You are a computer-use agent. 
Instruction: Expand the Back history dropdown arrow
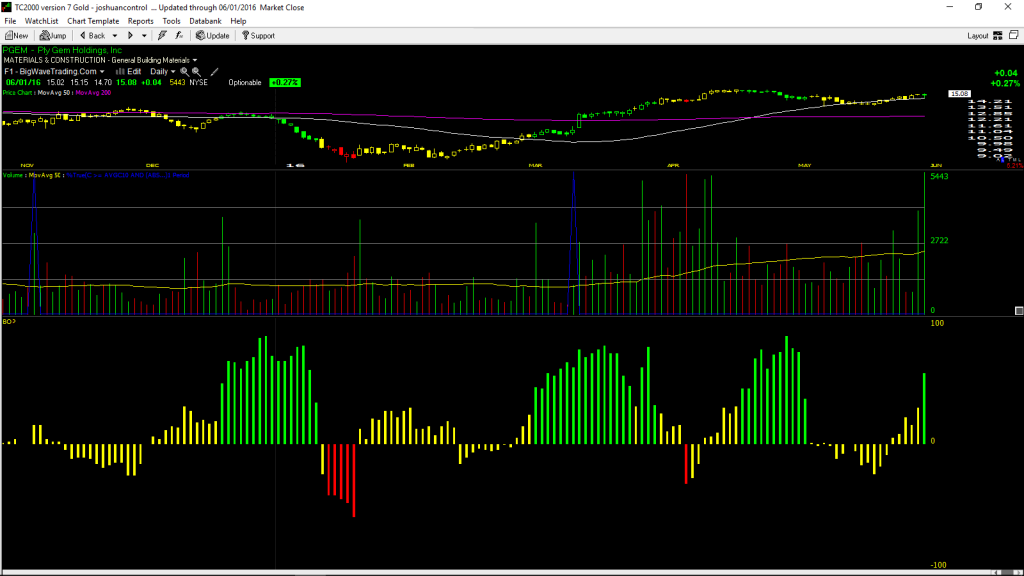[115, 36]
